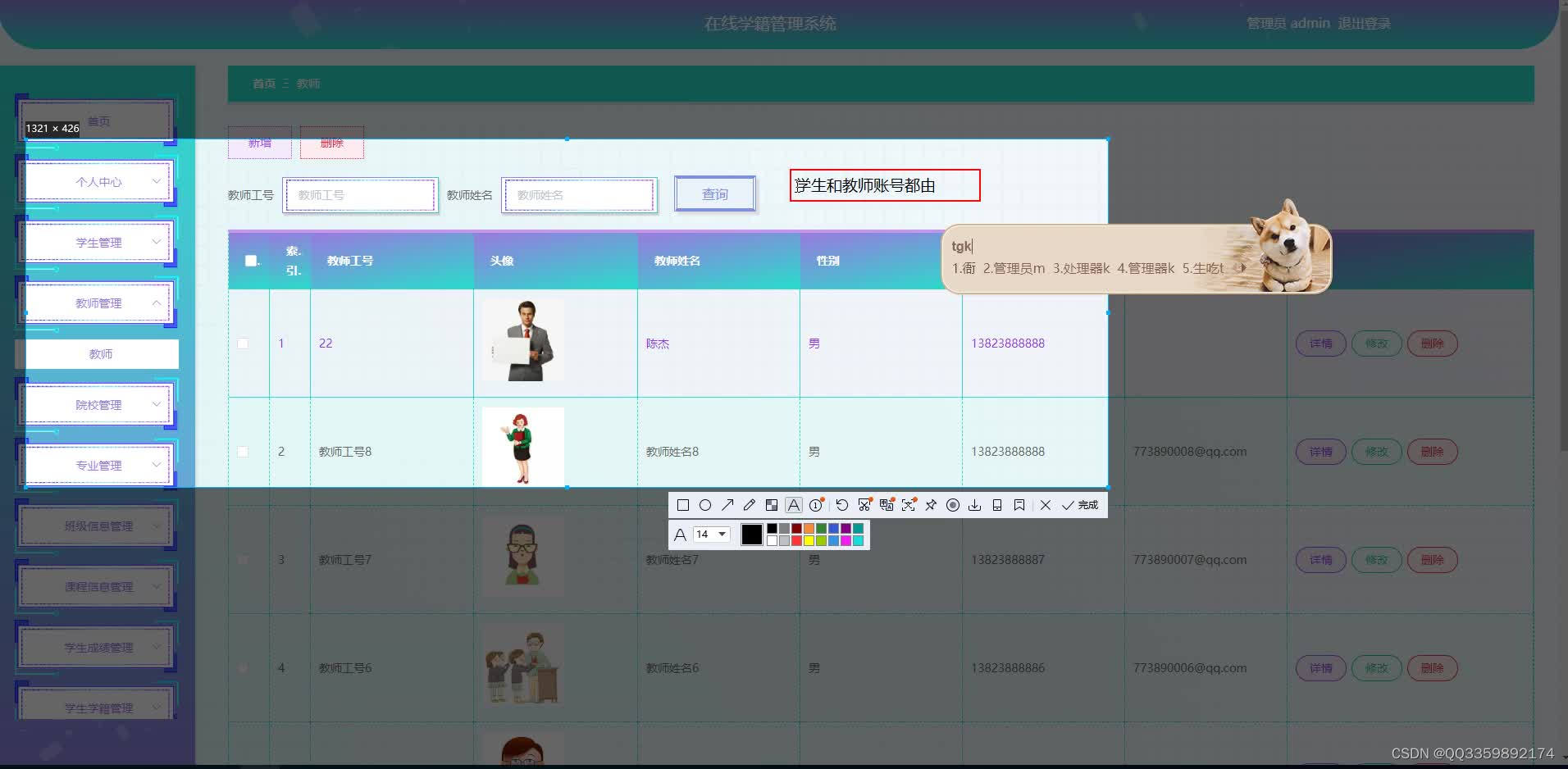Screen dimensions: 1568x769
Task: Click the avatar in row 教师工号8
Action: tap(523, 447)
